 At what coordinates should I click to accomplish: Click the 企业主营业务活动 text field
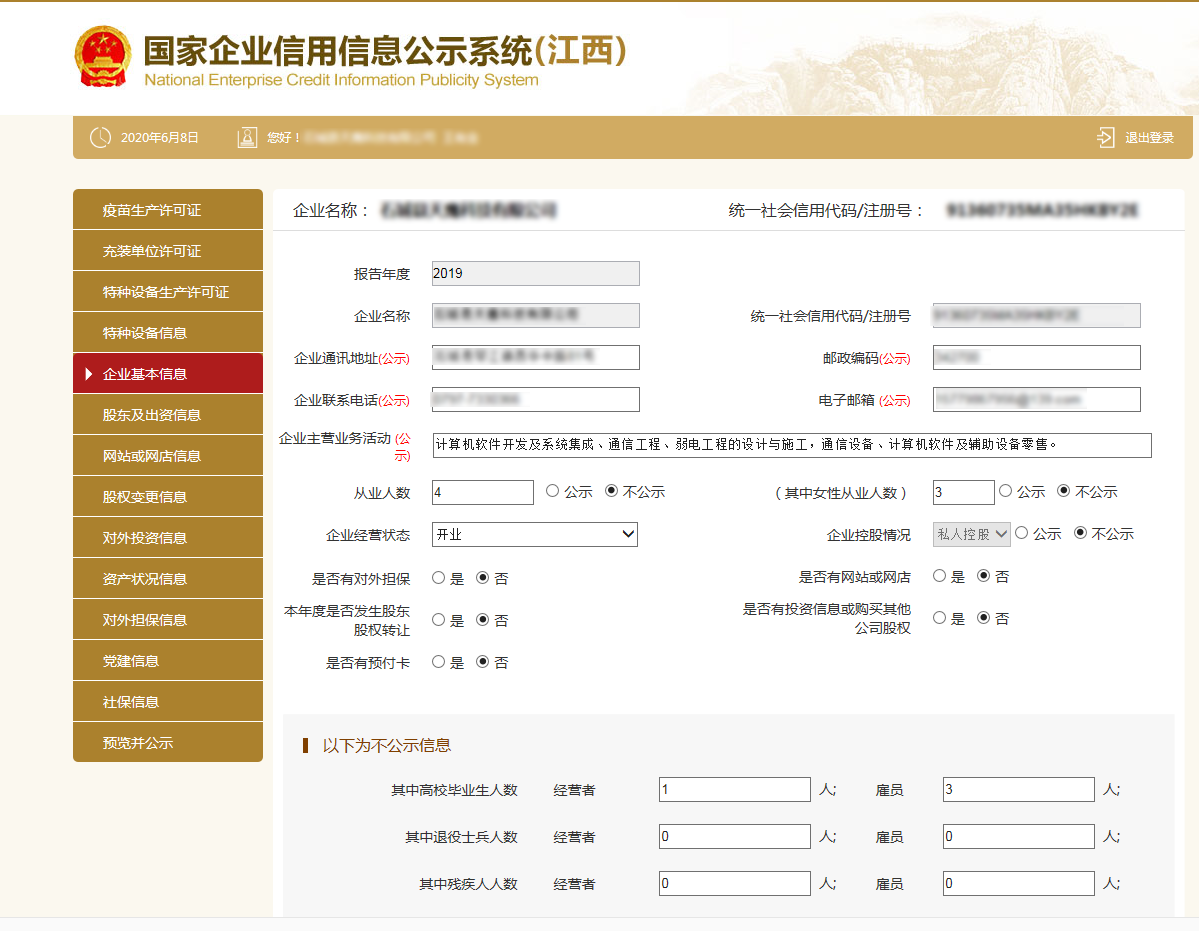pos(791,445)
